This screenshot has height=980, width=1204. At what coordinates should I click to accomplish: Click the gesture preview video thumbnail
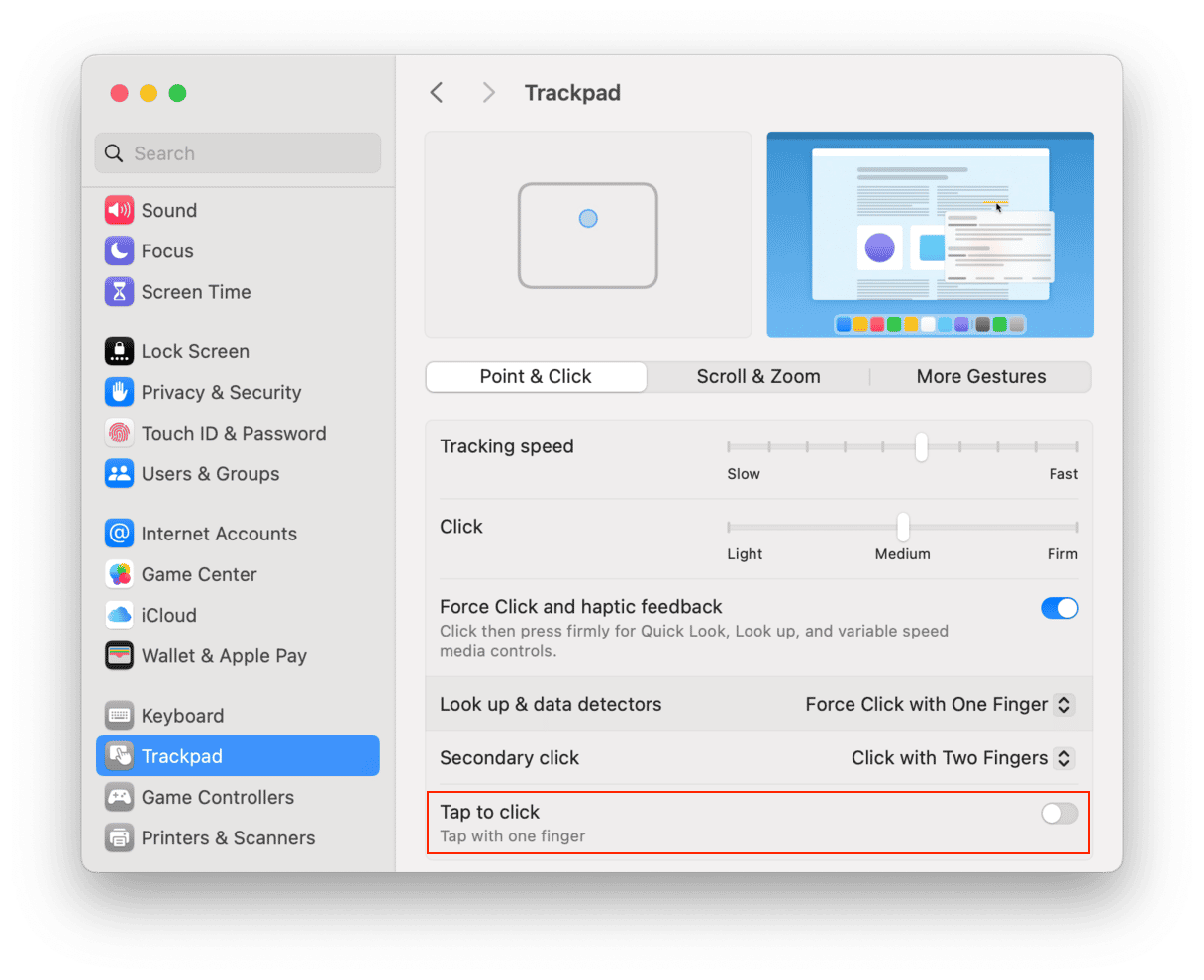(930, 235)
